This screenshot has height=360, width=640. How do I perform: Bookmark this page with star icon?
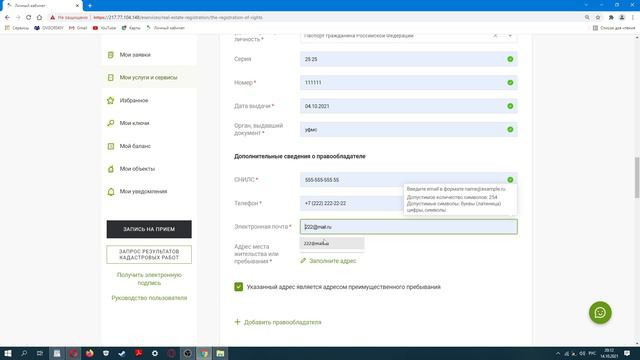pyautogui.click(x=598, y=18)
